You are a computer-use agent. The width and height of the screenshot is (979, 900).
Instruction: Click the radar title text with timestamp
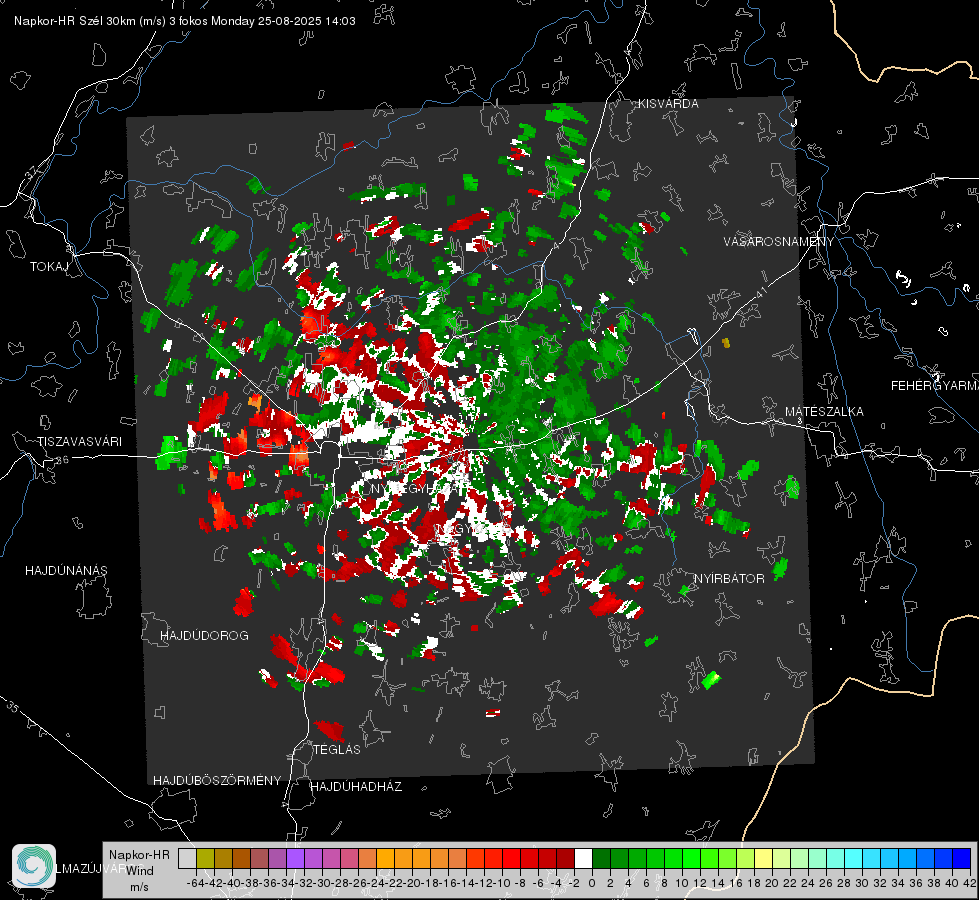click(185, 21)
